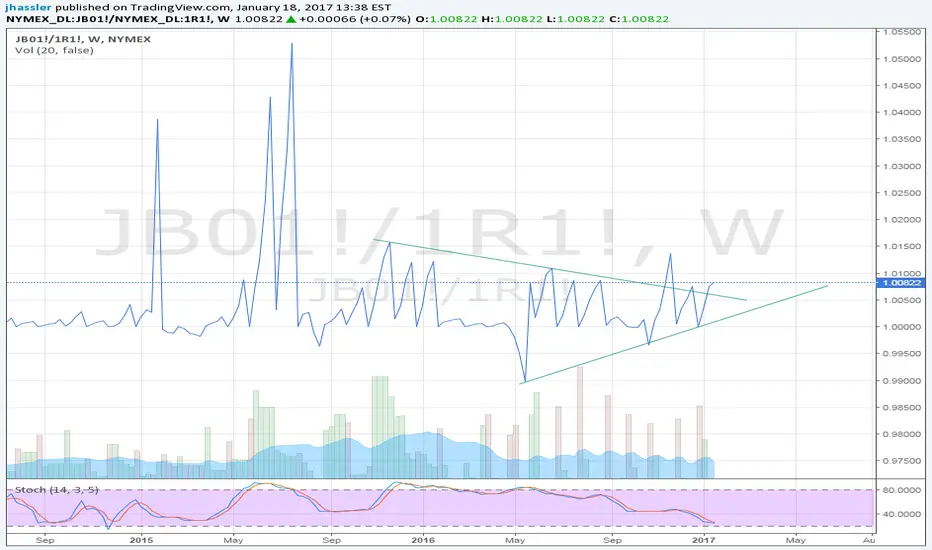Click the May 2016 low point near 0.99000
The width and height of the screenshot is (932, 550).
pyautogui.click(x=525, y=381)
